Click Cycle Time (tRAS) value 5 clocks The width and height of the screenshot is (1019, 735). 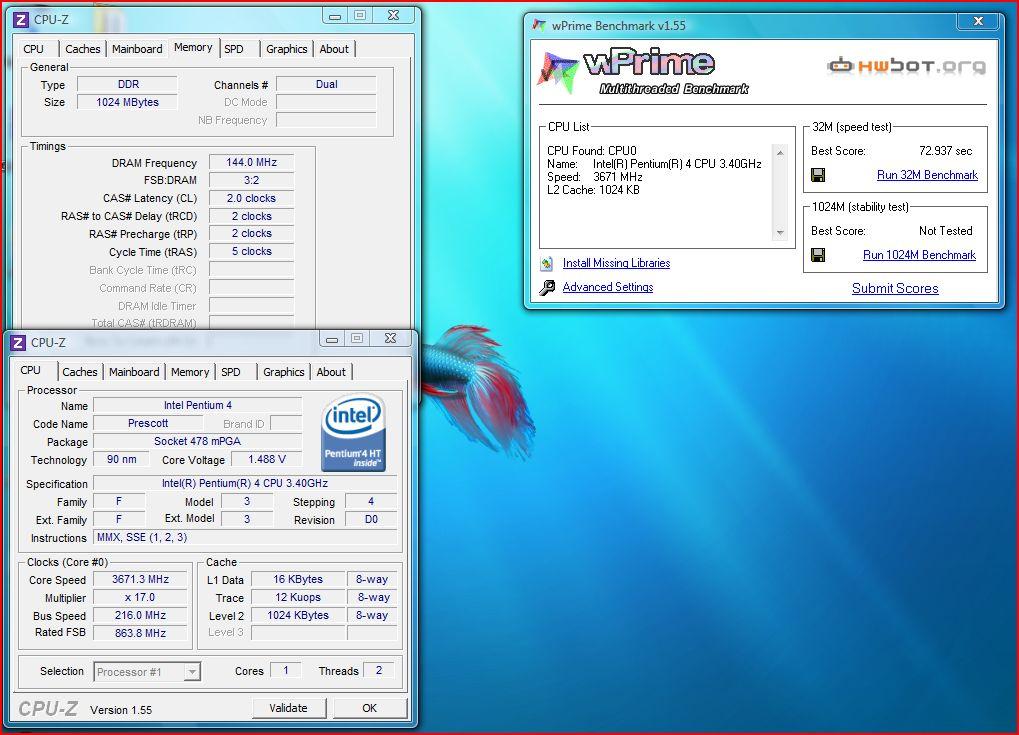tap(252, 251)
